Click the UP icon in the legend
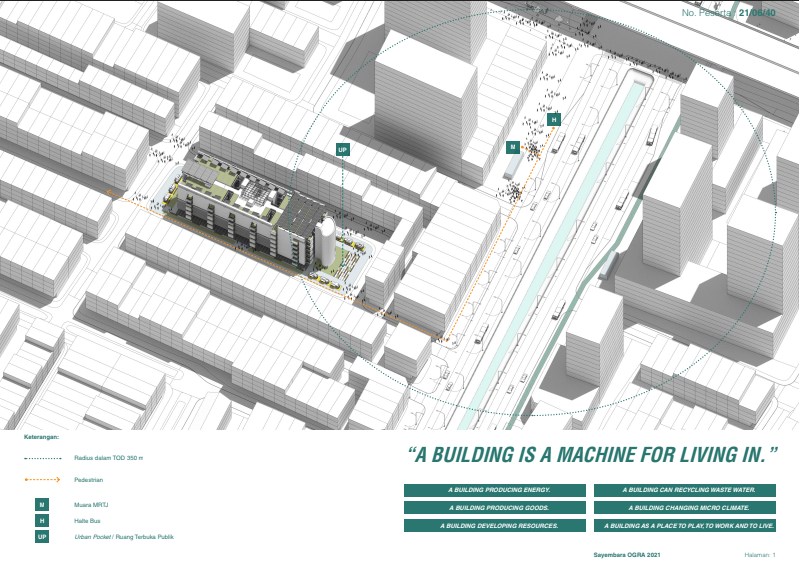The image size is (799, 567). click(x=41, y=537)
